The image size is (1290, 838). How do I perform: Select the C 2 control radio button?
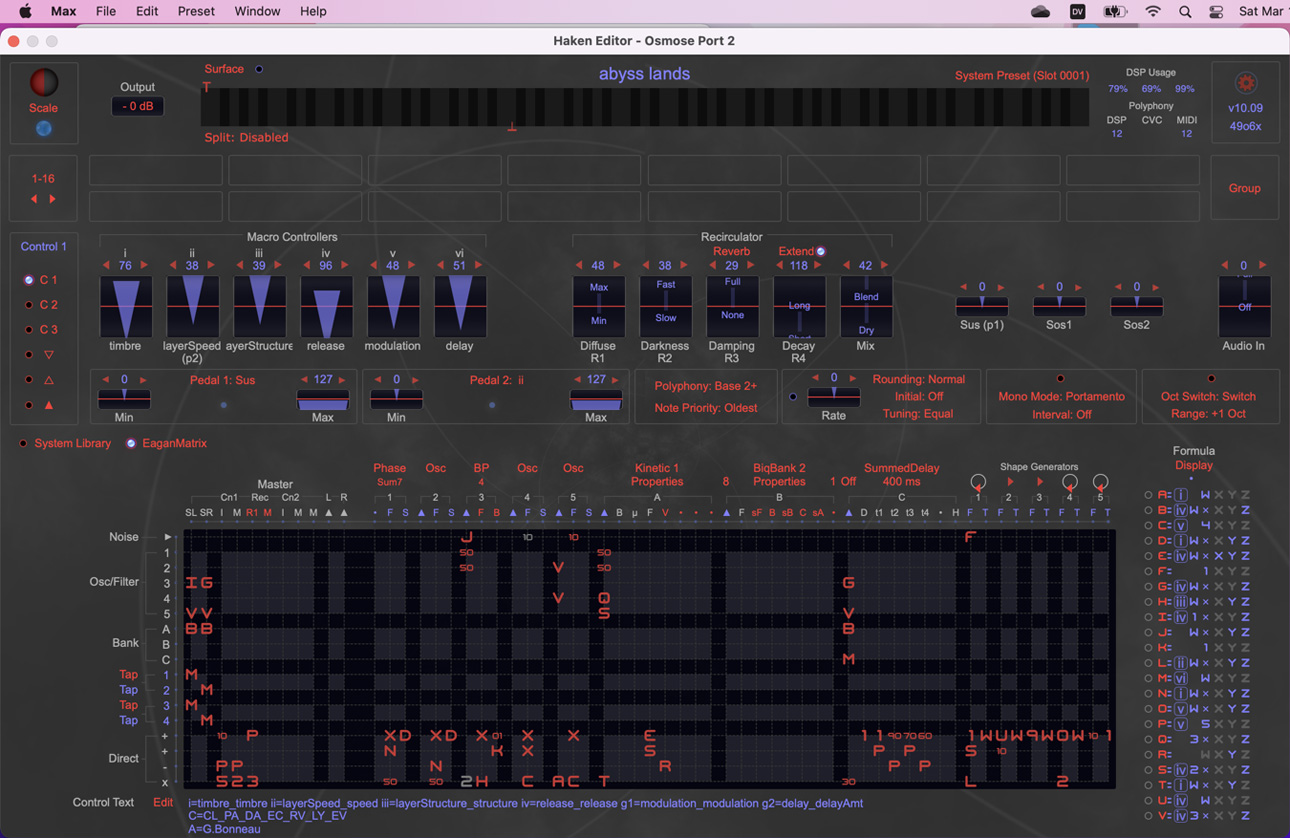coord(29,305)
